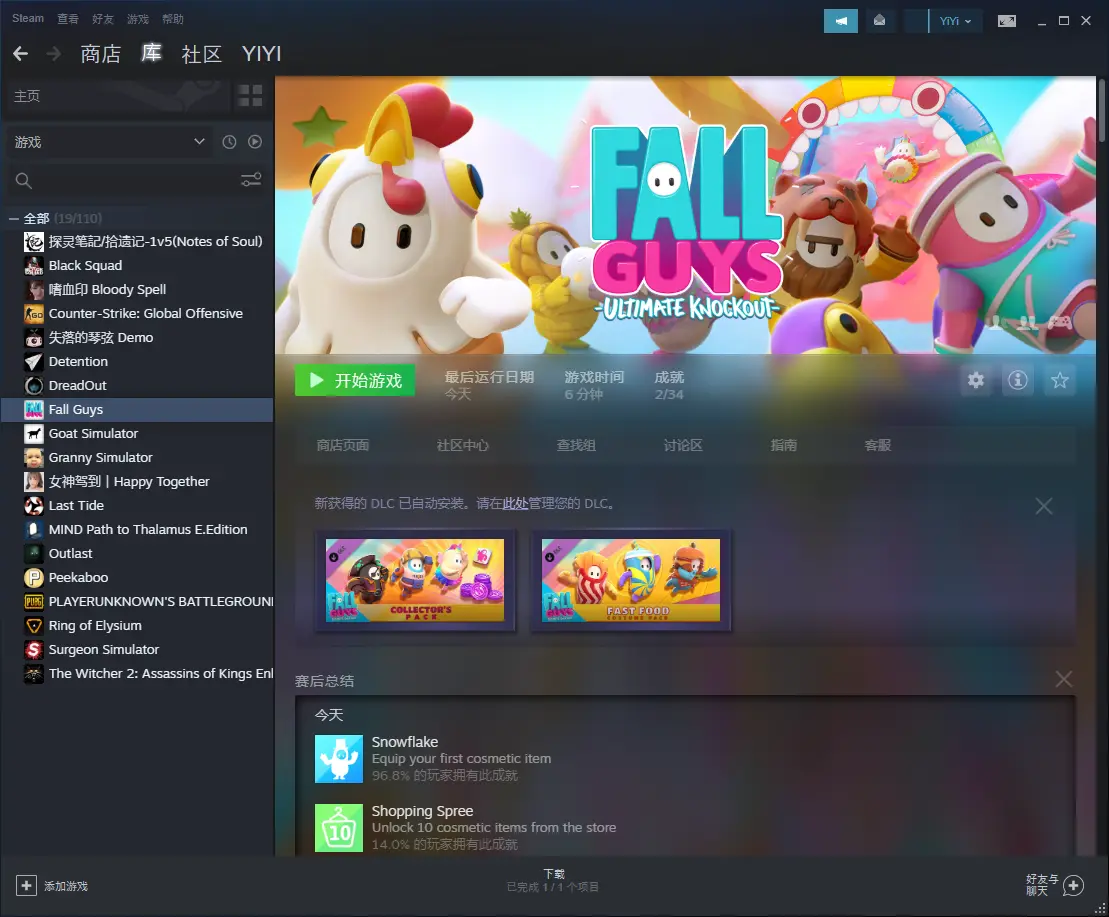Open the YiYi account dropdown
Image resolution: width=1109 pixels, height=917 pixels.
956,21
